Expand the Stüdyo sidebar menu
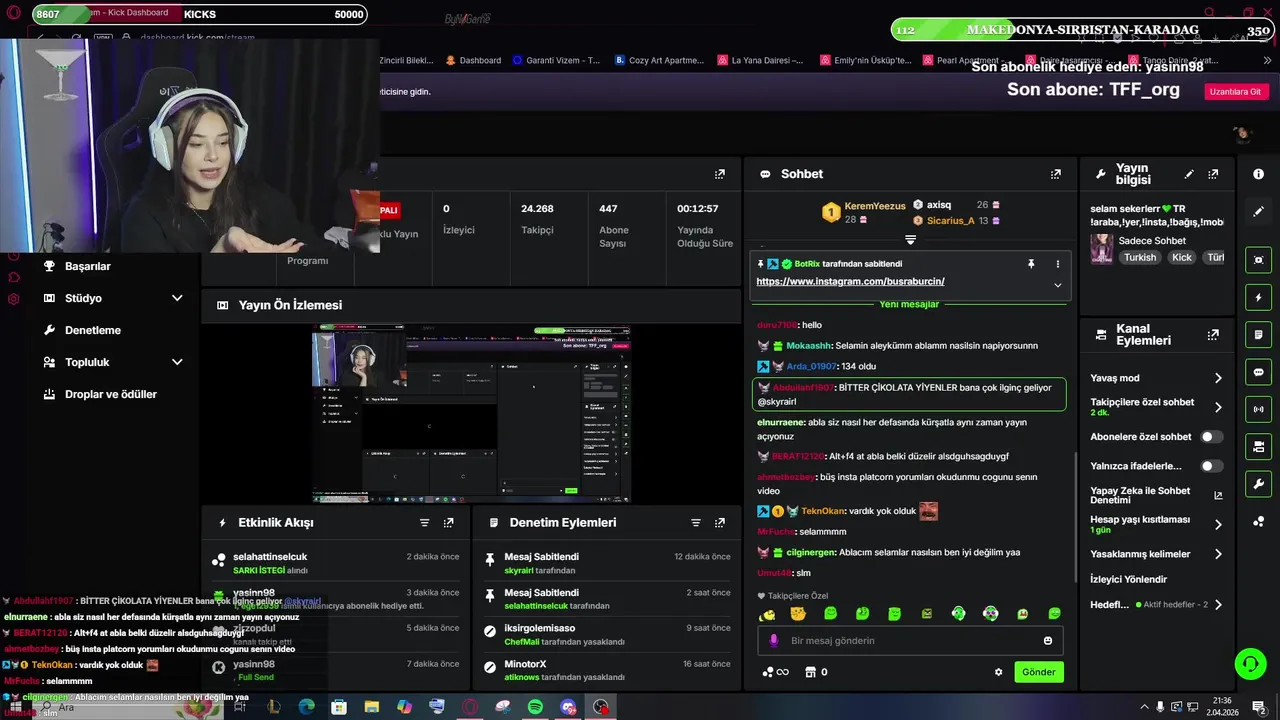This screenshot has height=720, width=1280. (x=177, y=298)
